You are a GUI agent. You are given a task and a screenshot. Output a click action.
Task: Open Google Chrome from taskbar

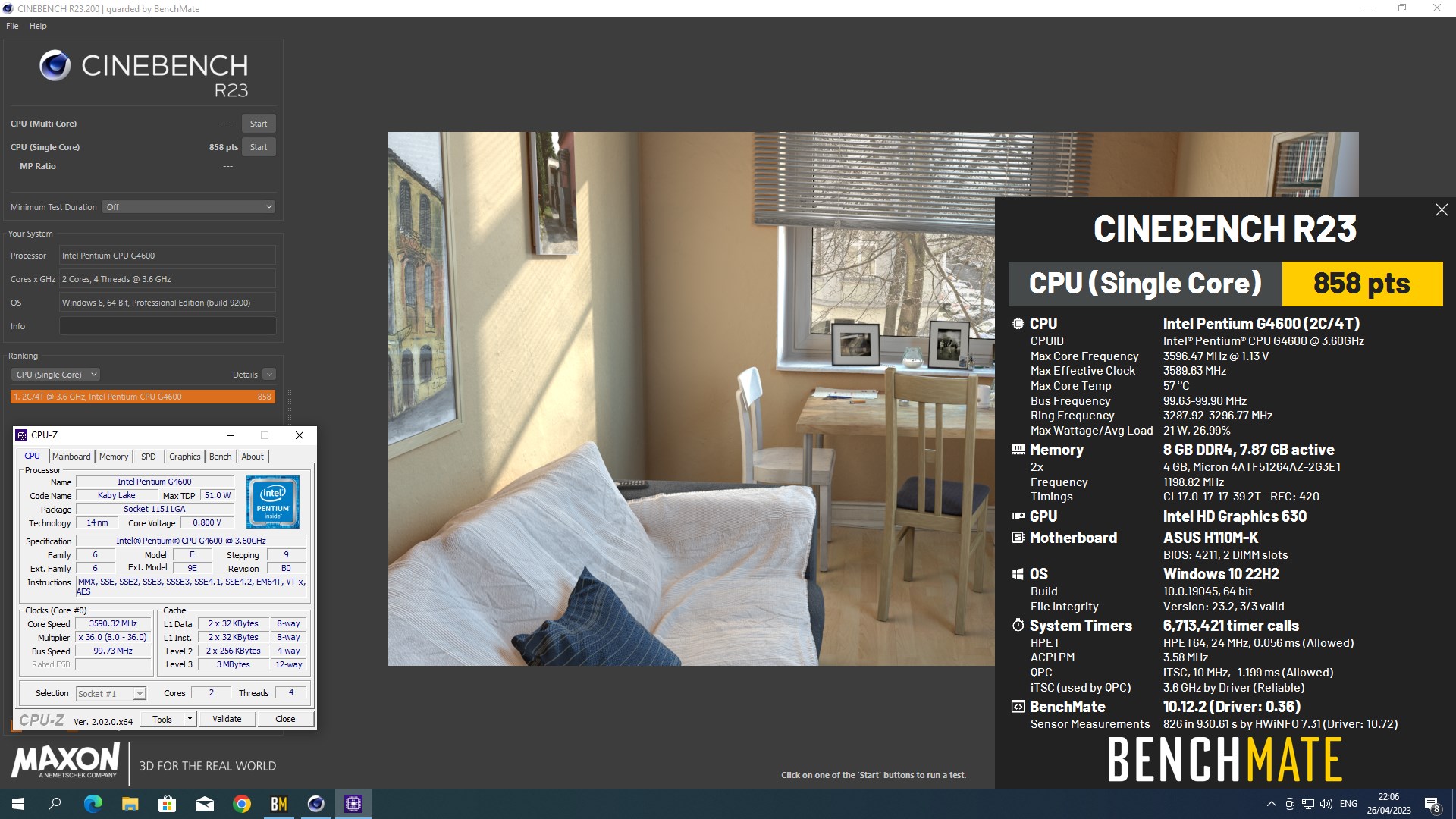pos(242,804)
